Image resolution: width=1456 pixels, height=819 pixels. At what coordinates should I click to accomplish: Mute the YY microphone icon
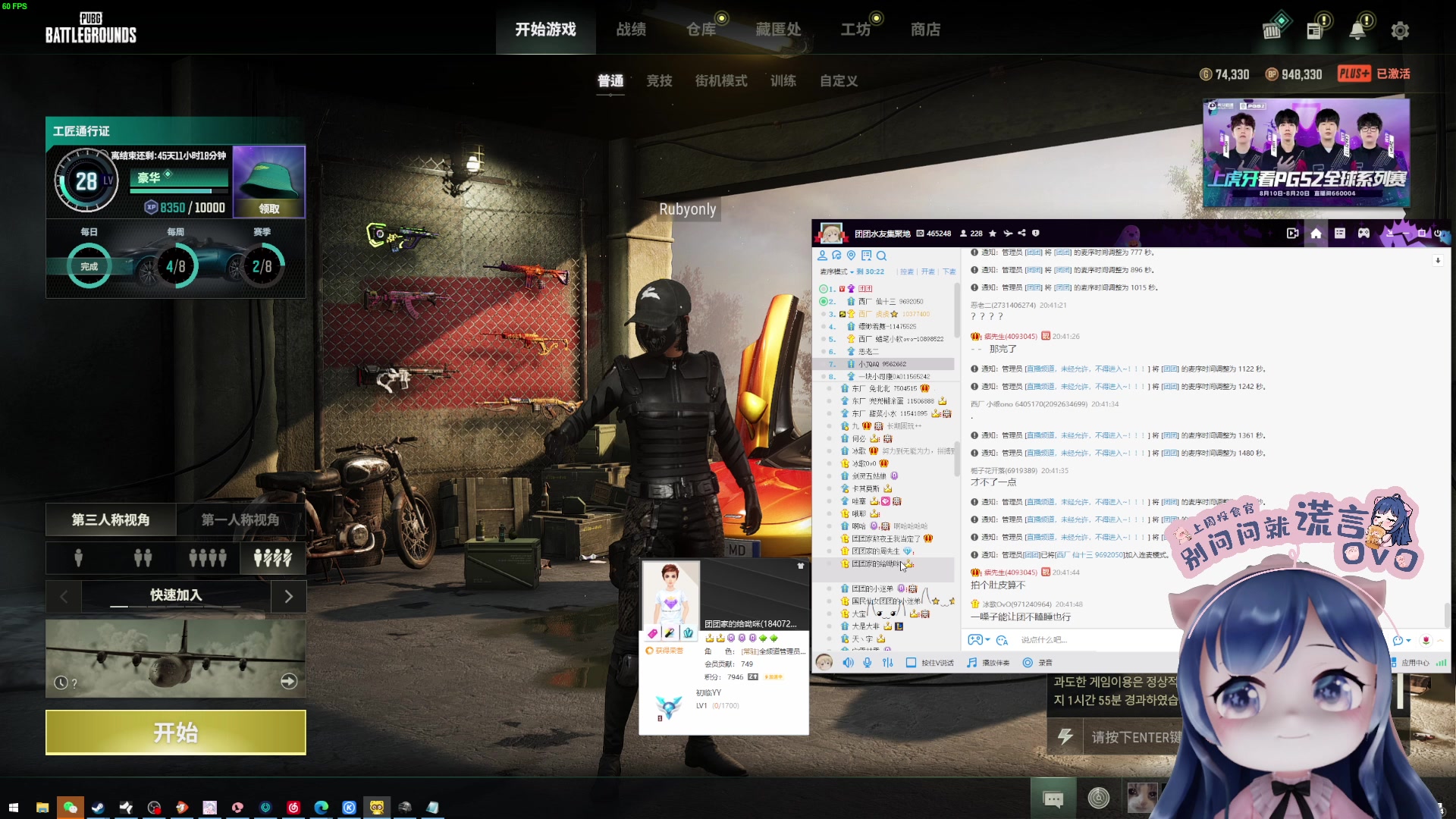pos(868,663)
